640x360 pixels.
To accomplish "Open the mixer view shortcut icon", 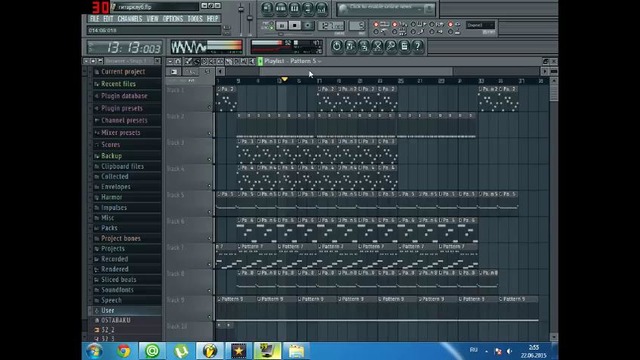I will [x=321, y=8].
